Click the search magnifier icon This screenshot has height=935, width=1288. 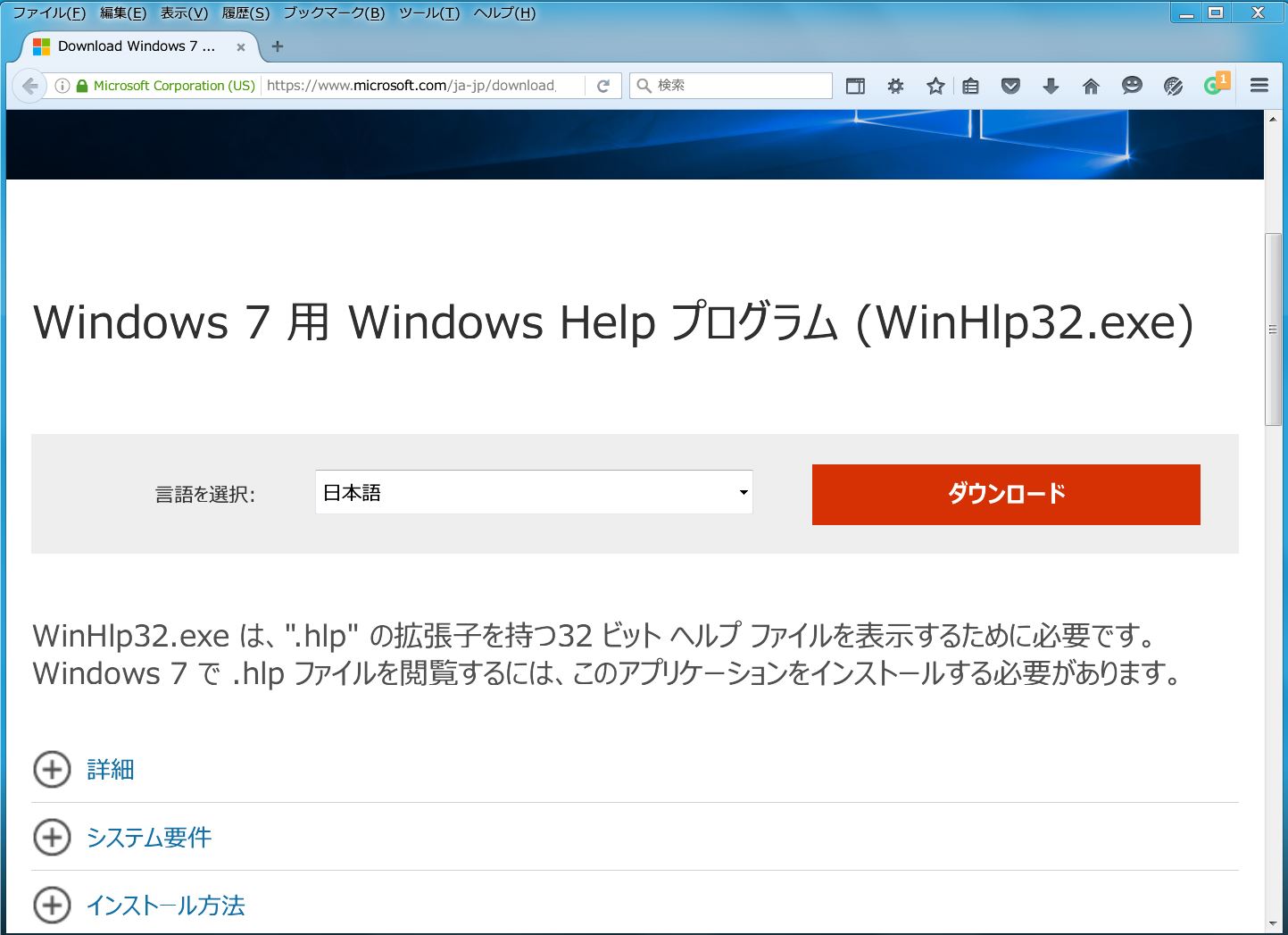pos(644,86)
